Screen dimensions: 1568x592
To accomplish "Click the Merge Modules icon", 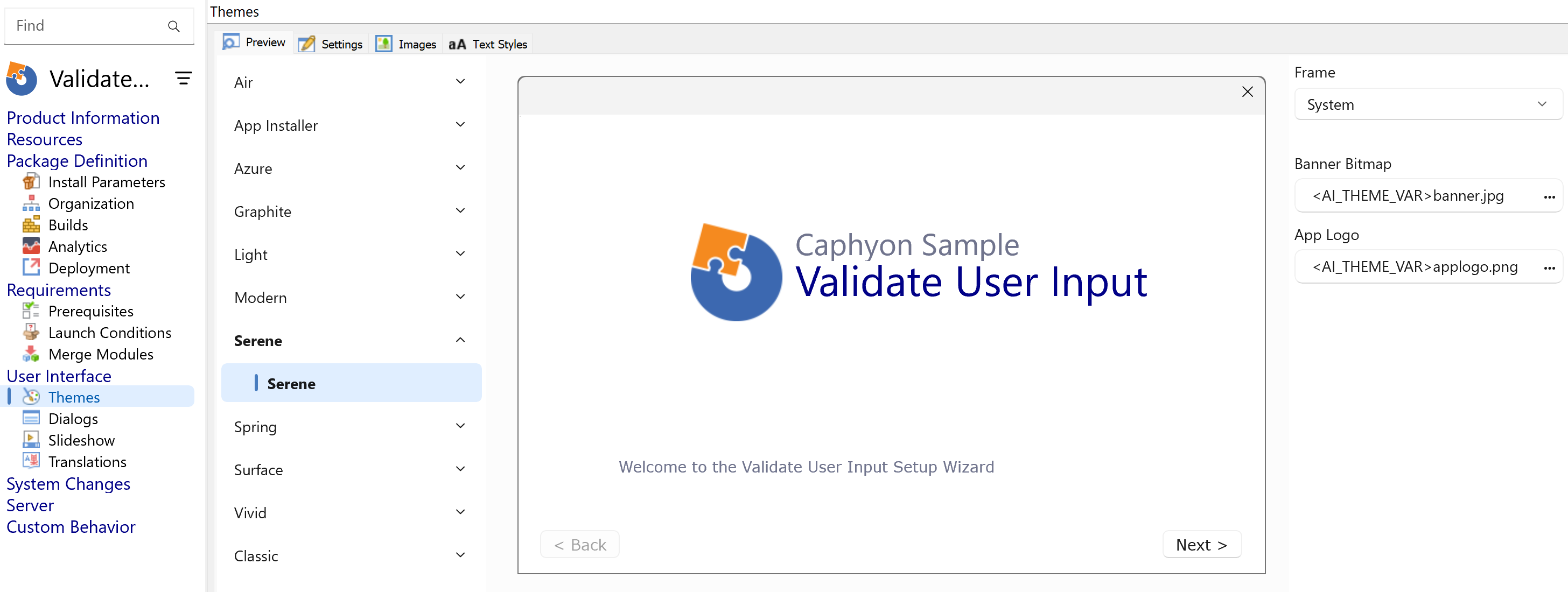I will [x=31, y=354].
